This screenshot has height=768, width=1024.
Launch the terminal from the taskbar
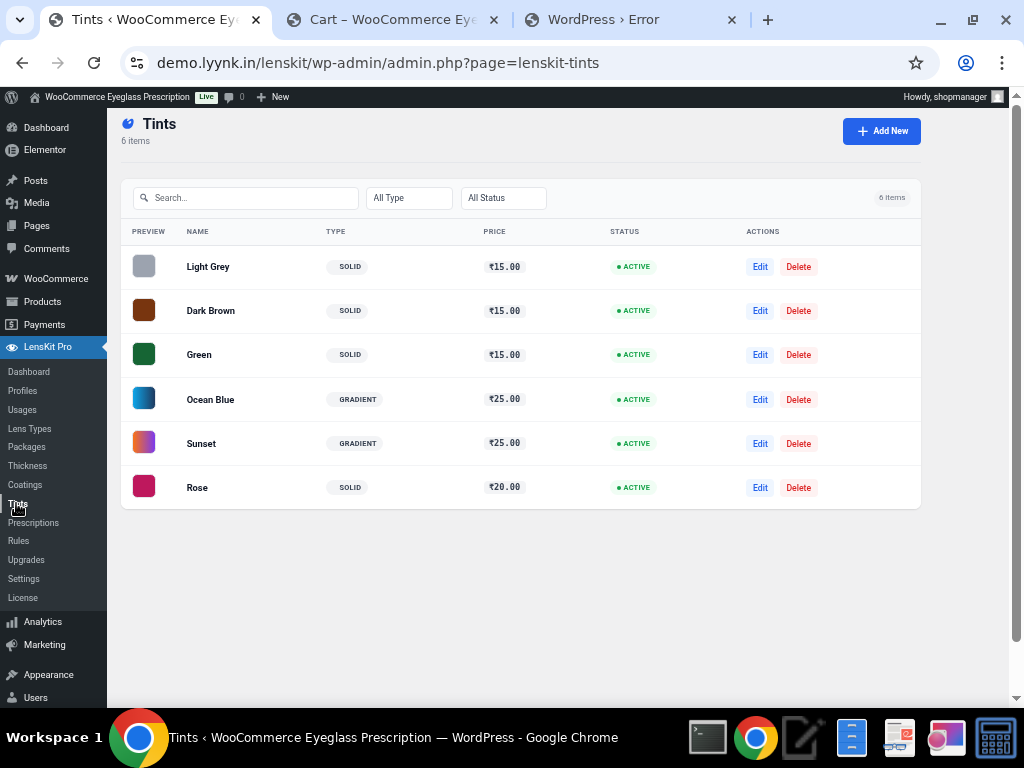(x=708, y=738)
